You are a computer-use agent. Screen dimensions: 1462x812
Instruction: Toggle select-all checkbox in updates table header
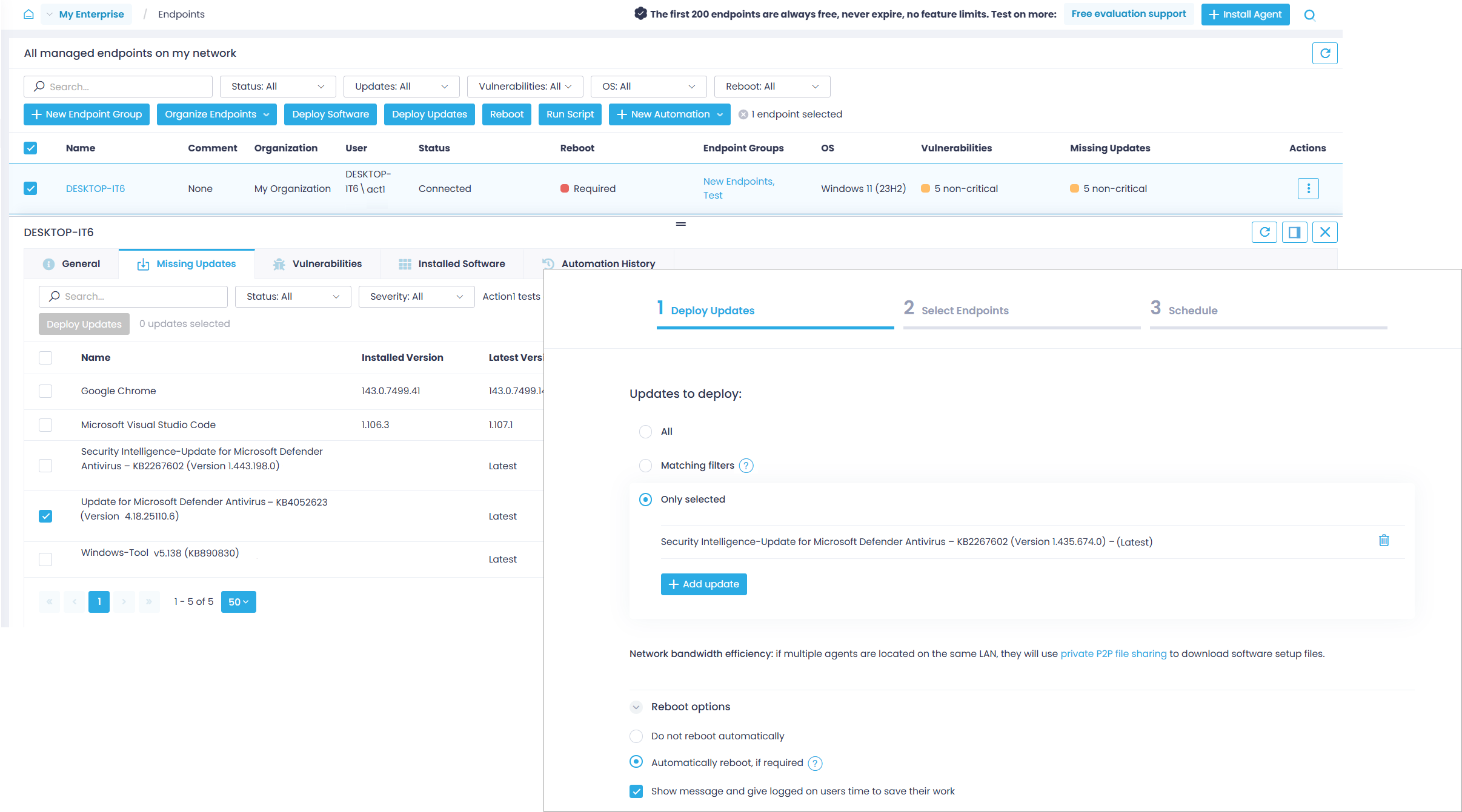(x=45, y=358)
